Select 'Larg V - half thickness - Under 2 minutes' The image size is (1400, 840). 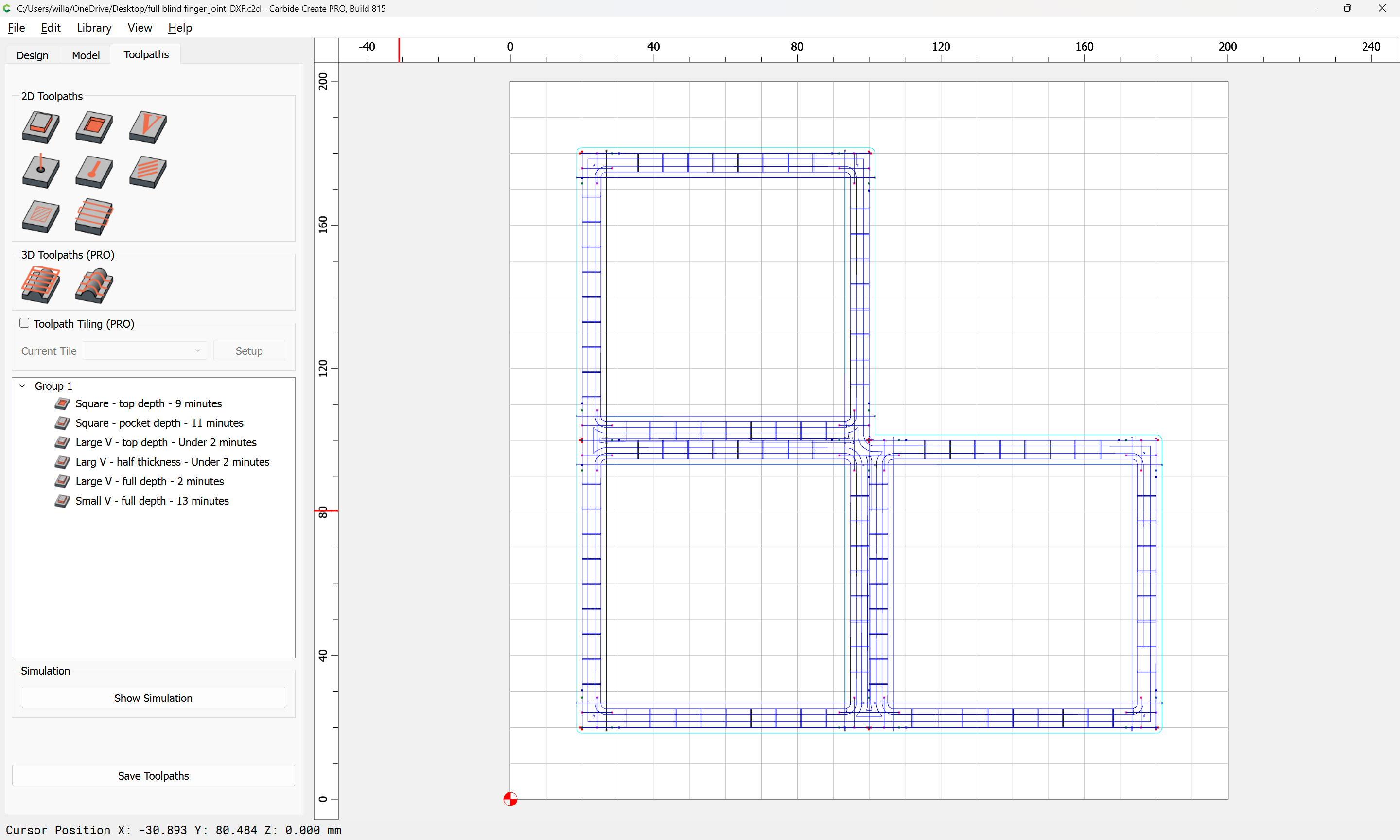(x=173, y=462)
